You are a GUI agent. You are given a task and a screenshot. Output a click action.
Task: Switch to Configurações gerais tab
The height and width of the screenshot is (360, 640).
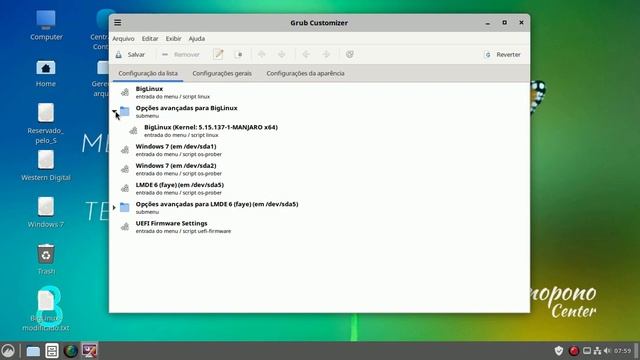point(222,73)
